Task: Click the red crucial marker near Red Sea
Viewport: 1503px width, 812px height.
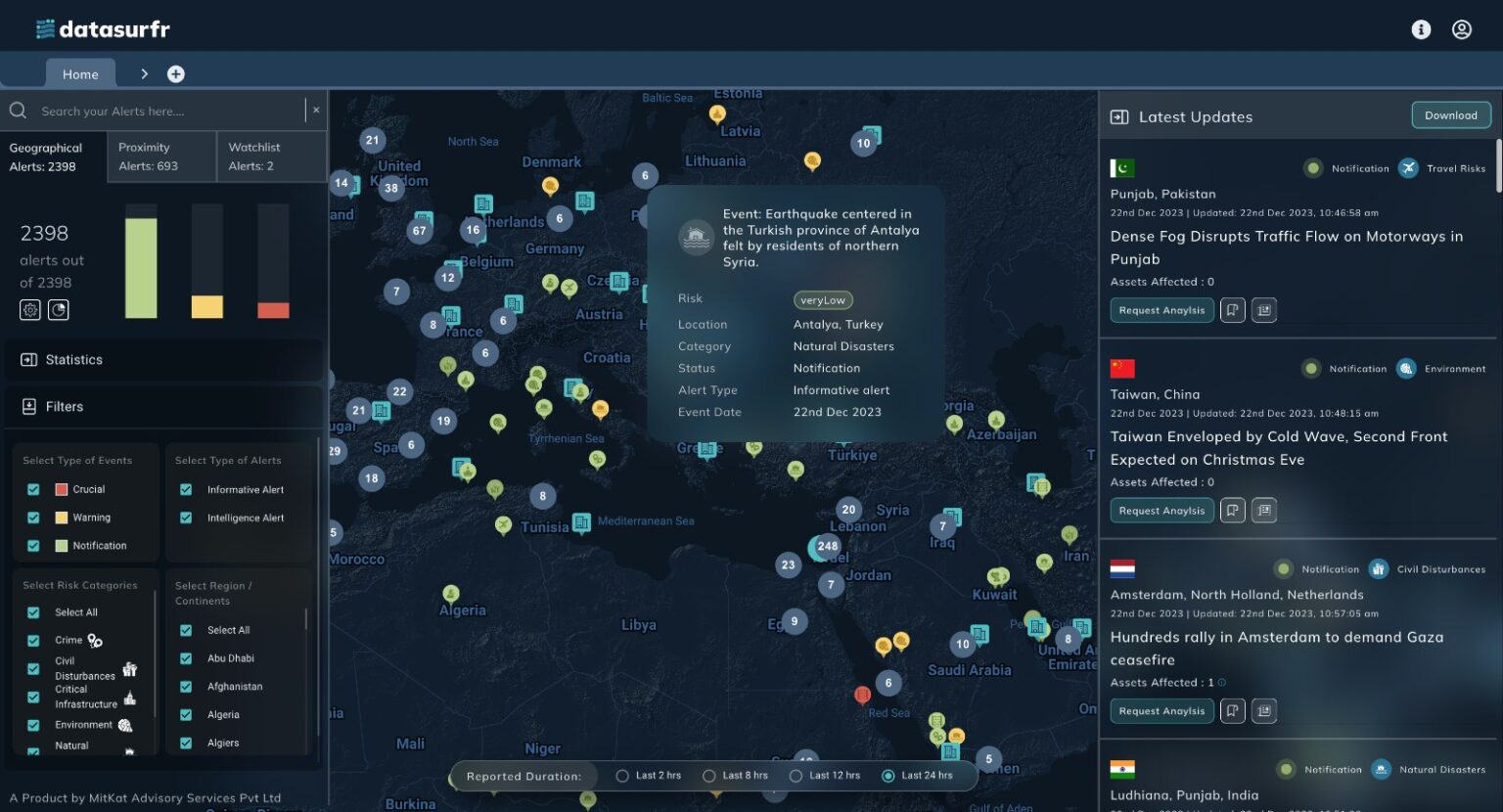Action: click(x=862, y=696)
